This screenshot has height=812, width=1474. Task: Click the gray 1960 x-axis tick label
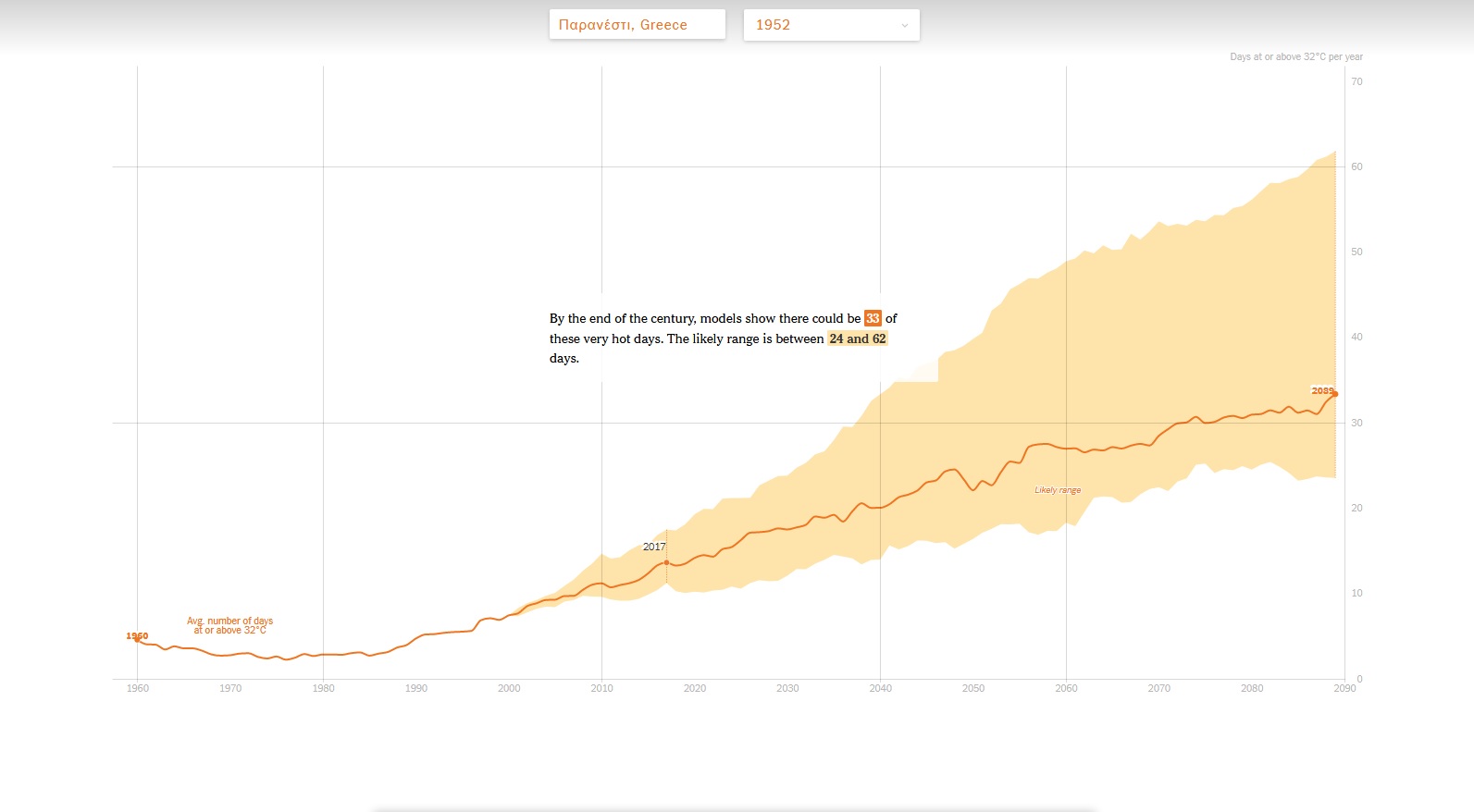click(138, 688)
